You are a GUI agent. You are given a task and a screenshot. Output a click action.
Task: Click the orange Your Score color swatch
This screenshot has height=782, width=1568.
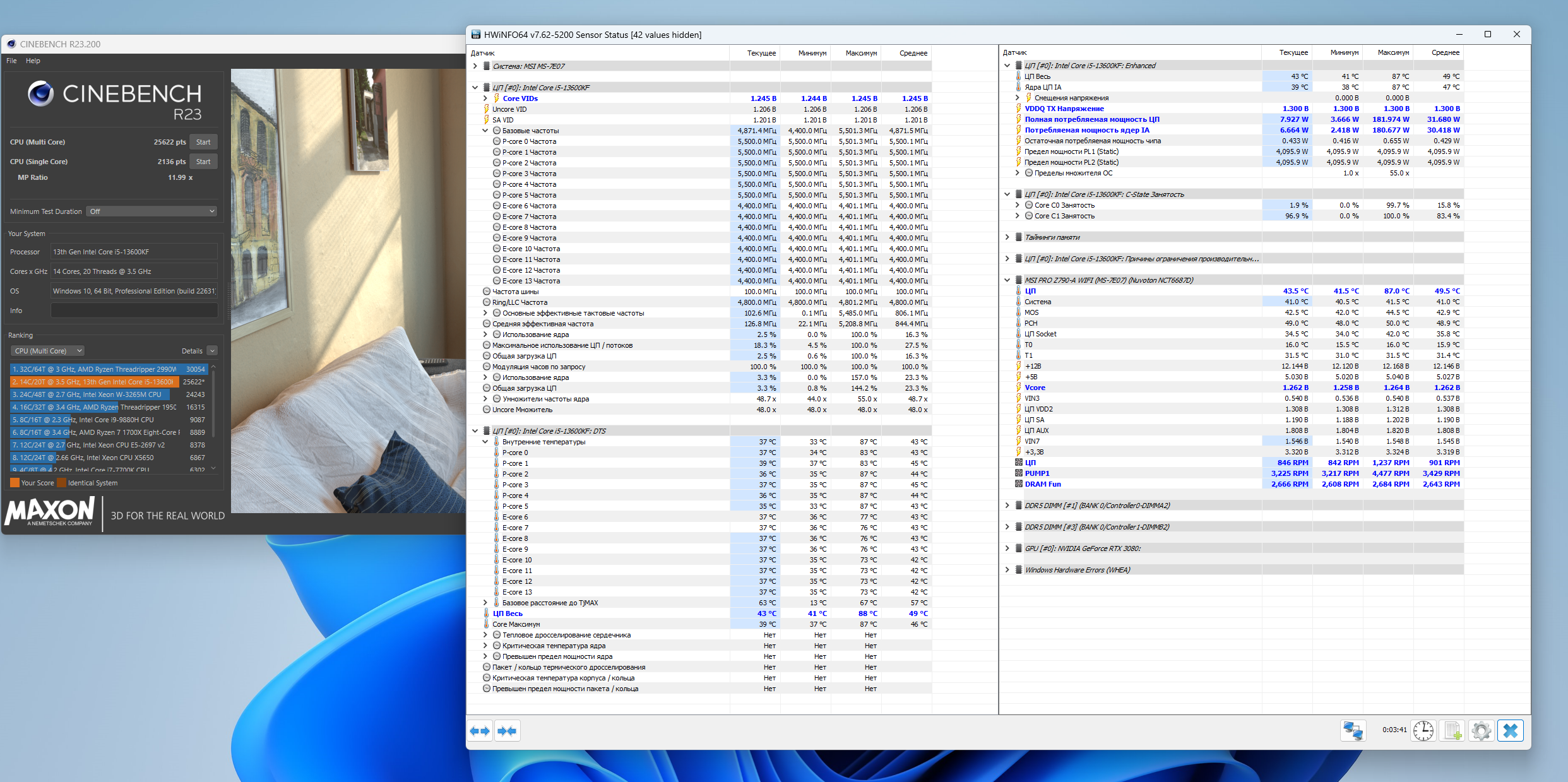click(15, 483)
